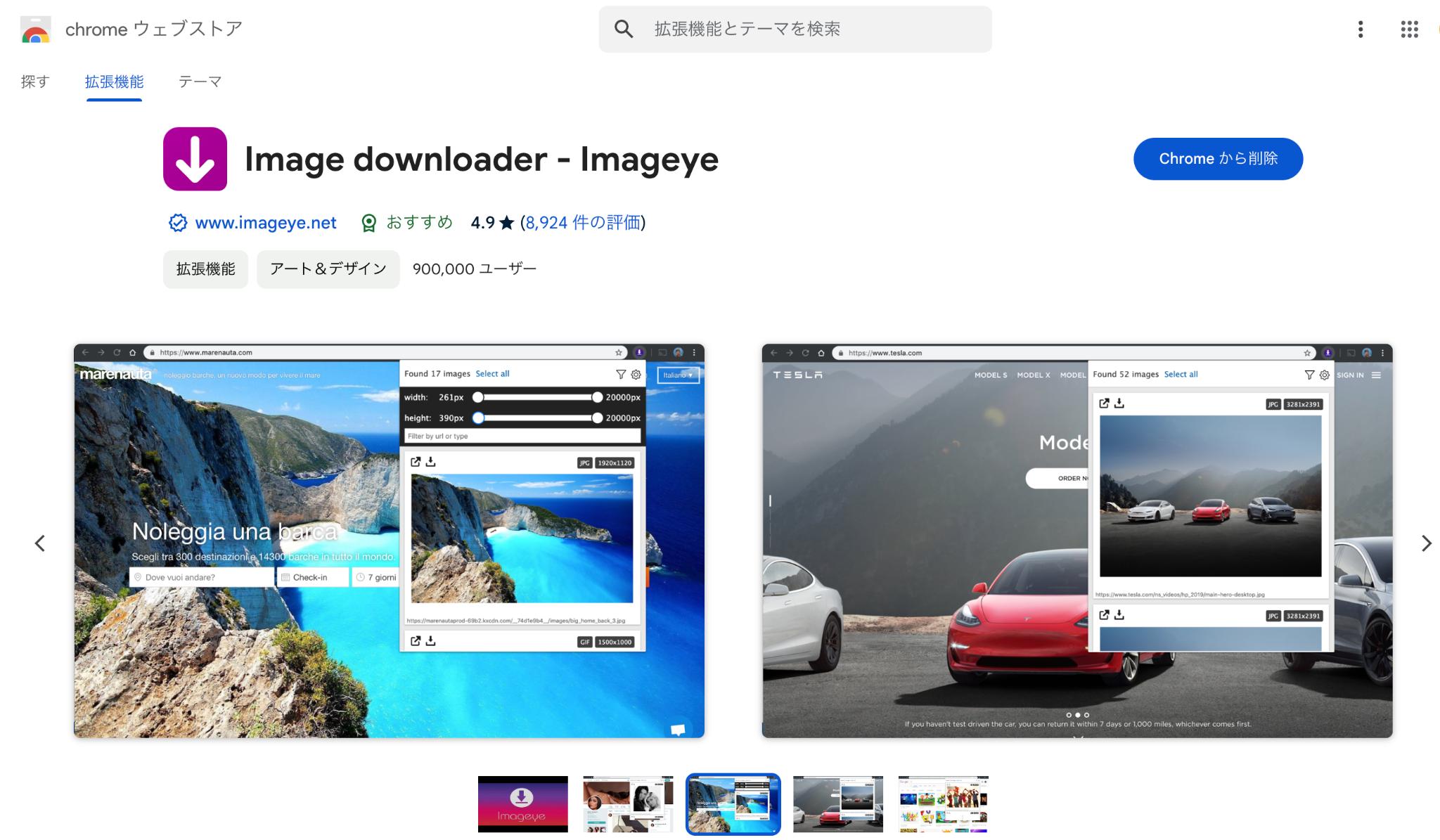Open the Google apps grid launcher
This screenshot has width=1440, height=840.
[x=1409, y=29]
